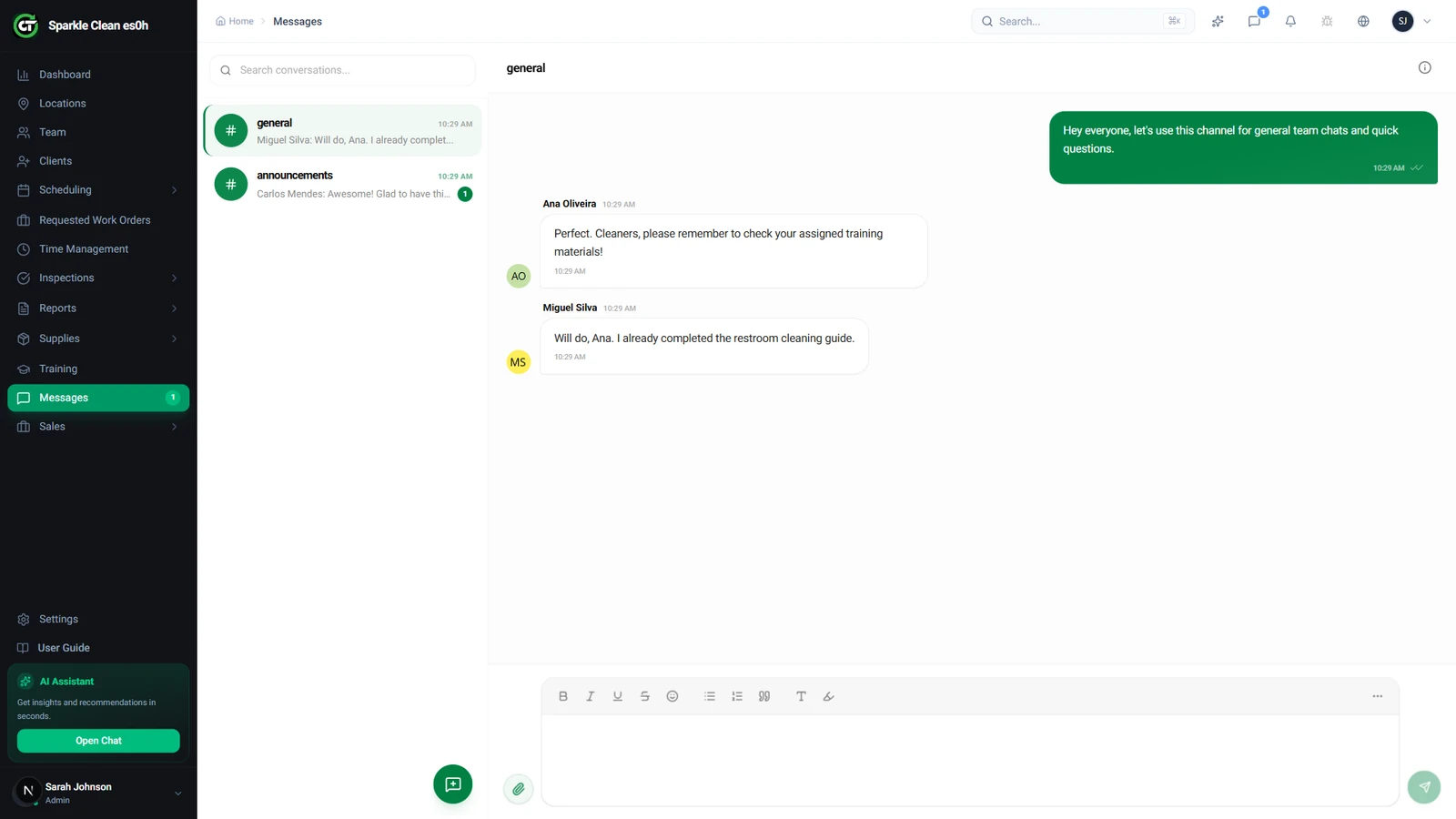Open the announcements channel conversation
This screenshot has width=1456, height=819.
pyautogui.click(x=343, y=184)
